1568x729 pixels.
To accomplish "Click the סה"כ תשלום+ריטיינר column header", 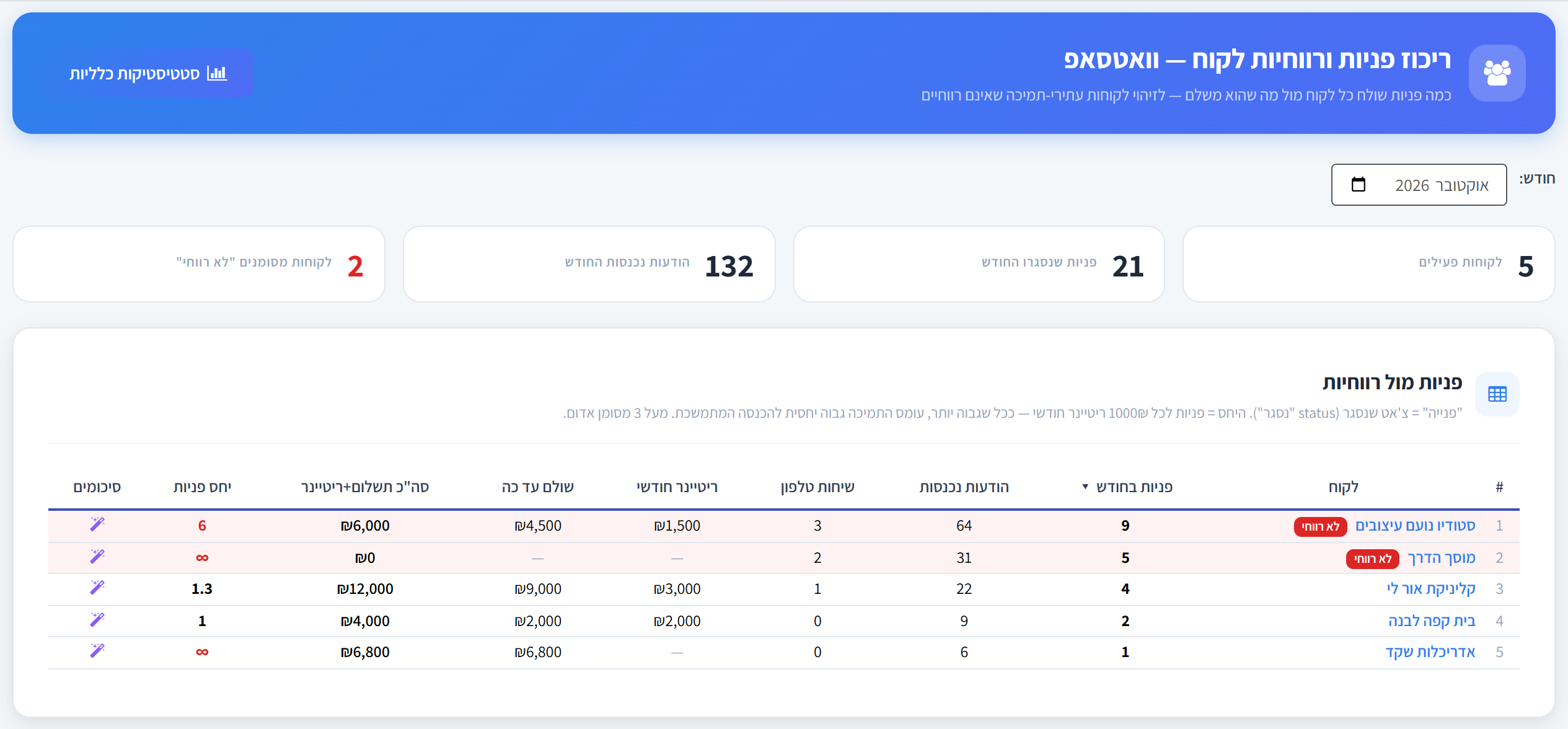I will pos(364,487).
